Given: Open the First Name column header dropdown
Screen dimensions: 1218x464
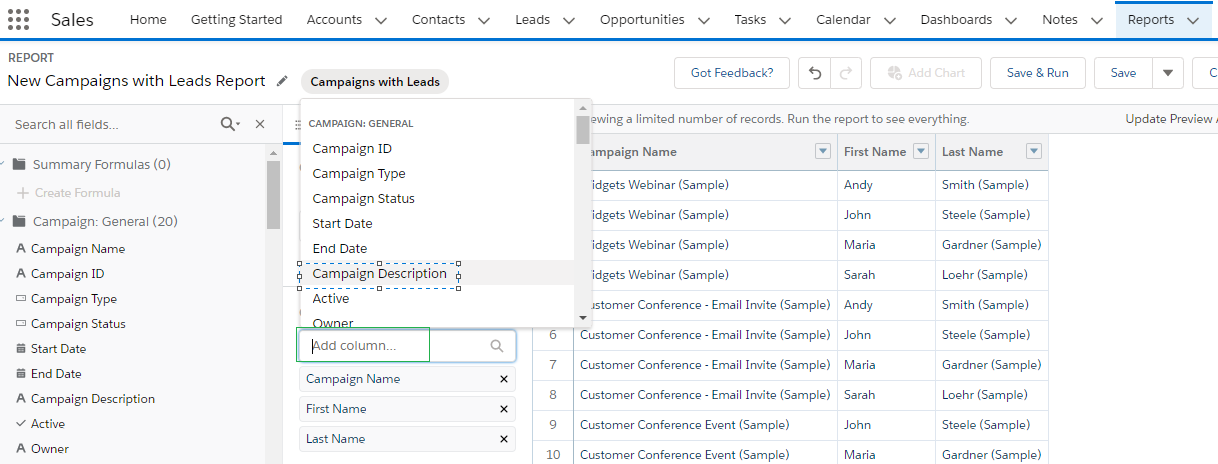Looking at the screenshot, I should [x=921, y=152].
